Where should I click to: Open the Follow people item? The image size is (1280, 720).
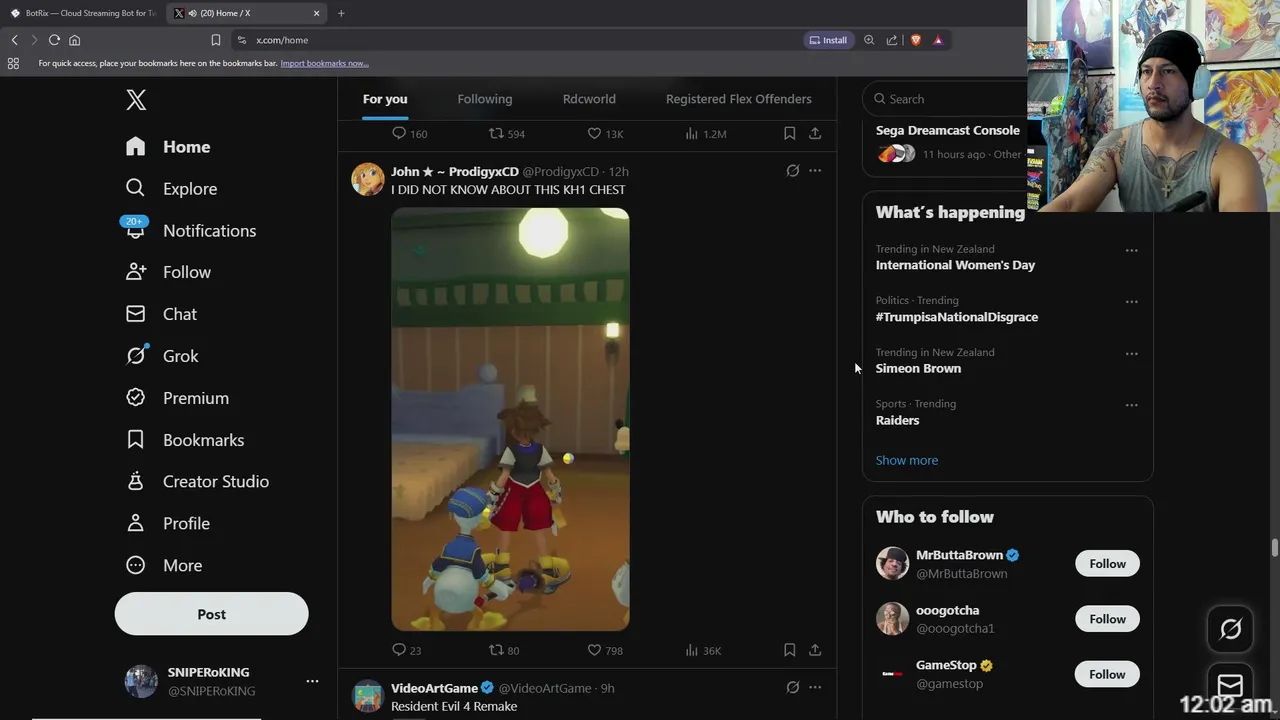tap(168, 272)
